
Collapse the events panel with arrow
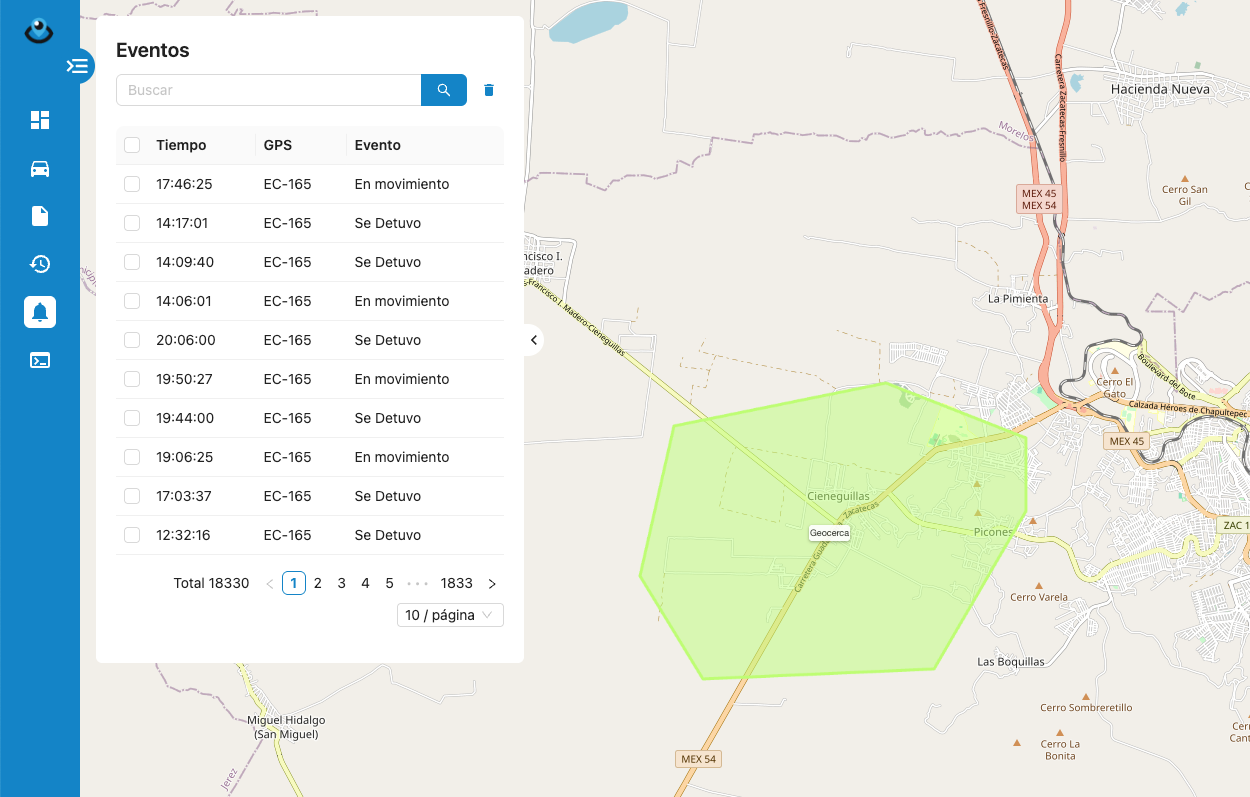pos(534,340)
